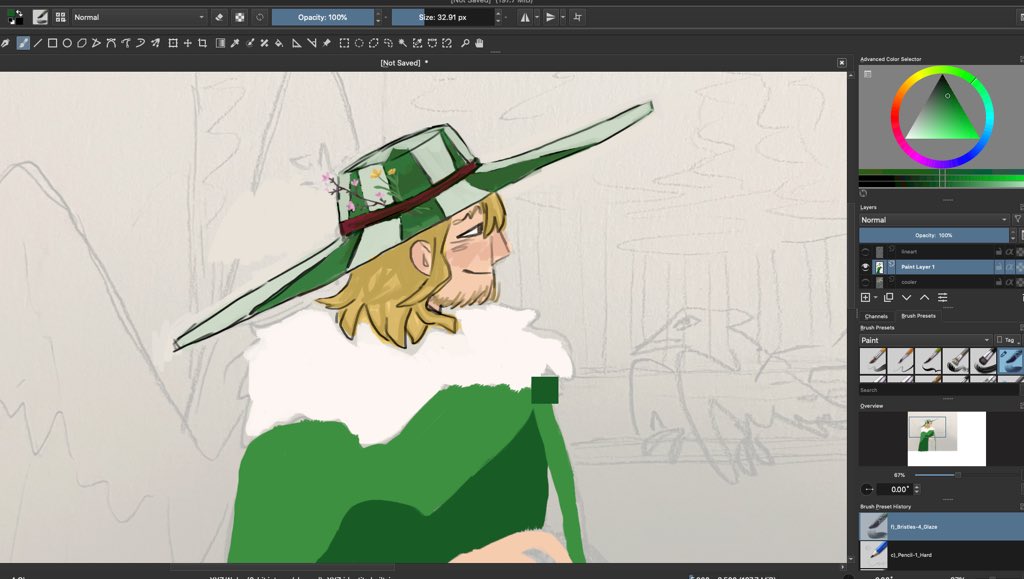Screen dimensions: 1024x579
Task: Select the Crop tool
Action: tap(202, 43)
